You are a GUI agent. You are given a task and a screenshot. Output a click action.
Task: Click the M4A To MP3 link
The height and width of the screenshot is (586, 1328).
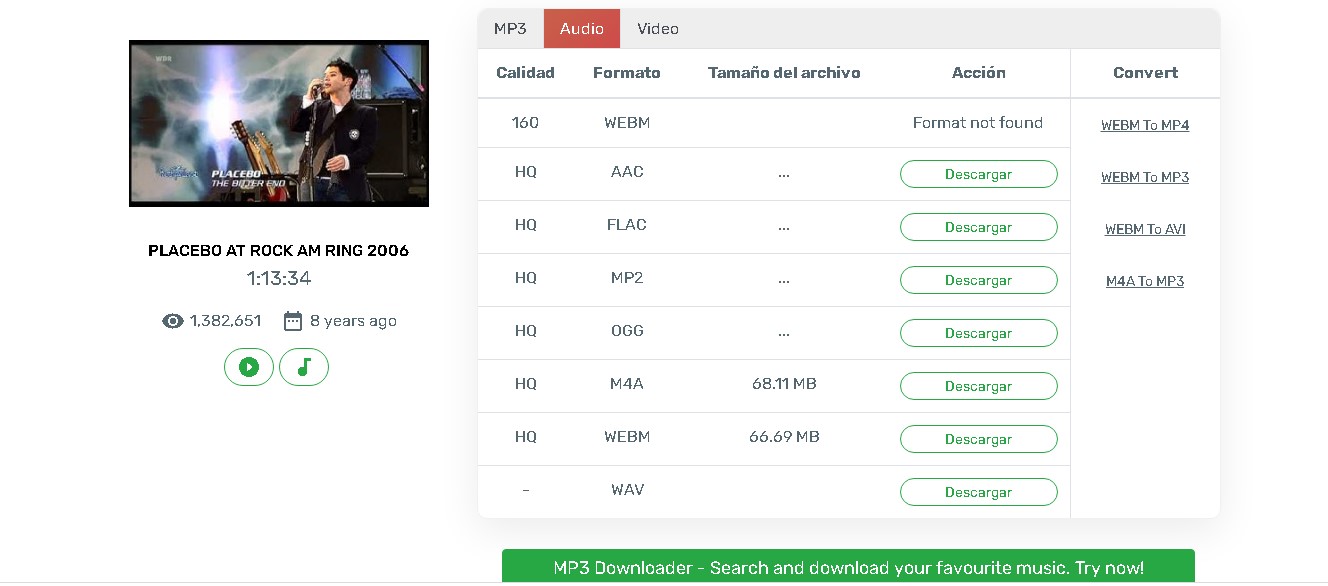tap(1144, 281)
